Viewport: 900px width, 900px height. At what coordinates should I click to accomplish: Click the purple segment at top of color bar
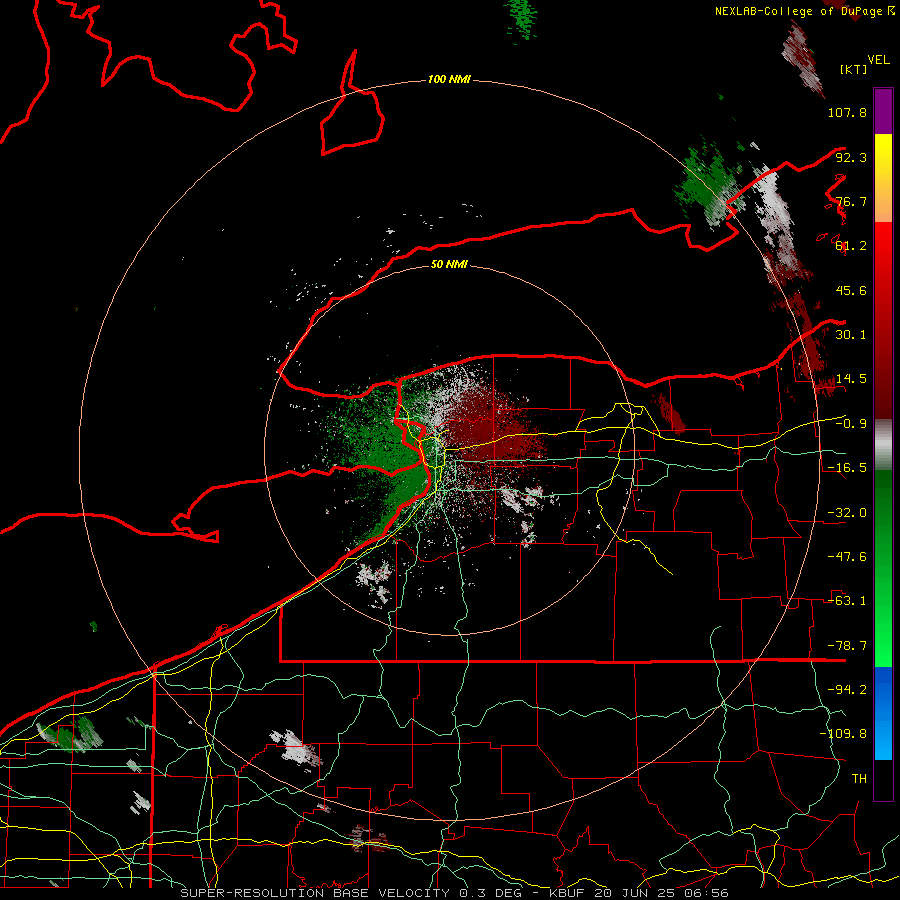click(x=883, y=111)
